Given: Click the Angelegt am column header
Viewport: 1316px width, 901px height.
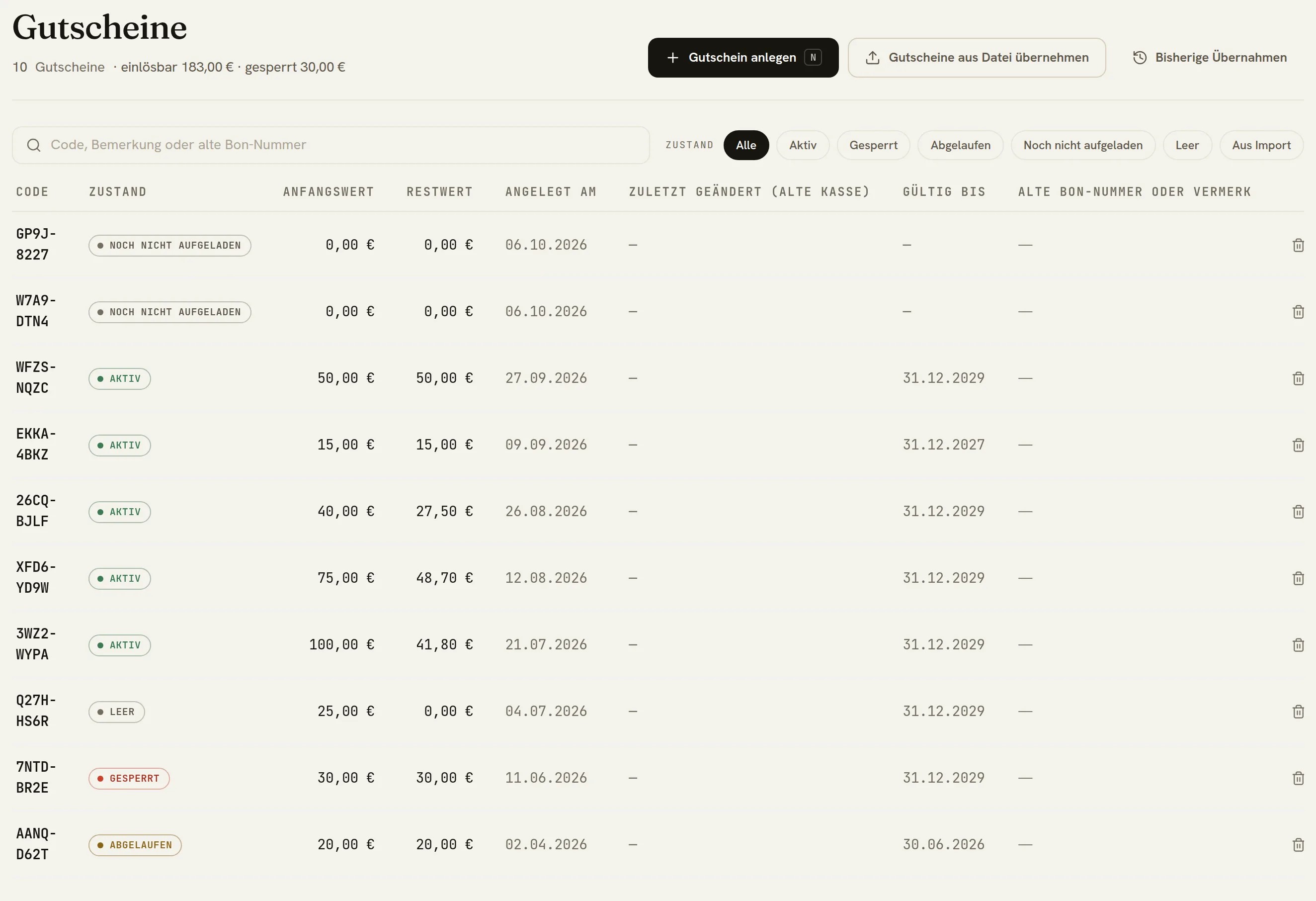Looking at the screenshot, I should pos(551,191).
